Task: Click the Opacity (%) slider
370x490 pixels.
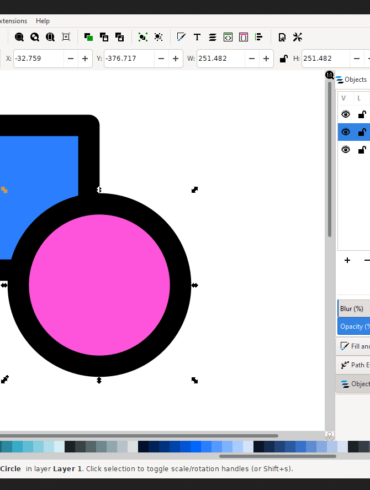Action: [x=354, y=326]
